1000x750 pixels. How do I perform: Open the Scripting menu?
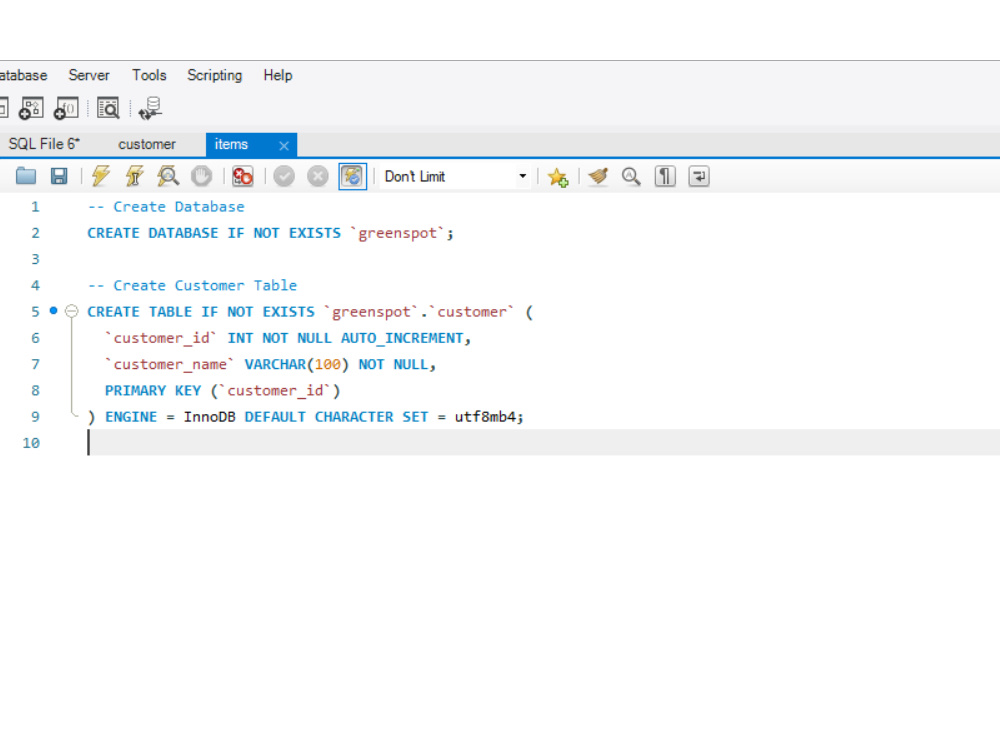tap(214, 75)
